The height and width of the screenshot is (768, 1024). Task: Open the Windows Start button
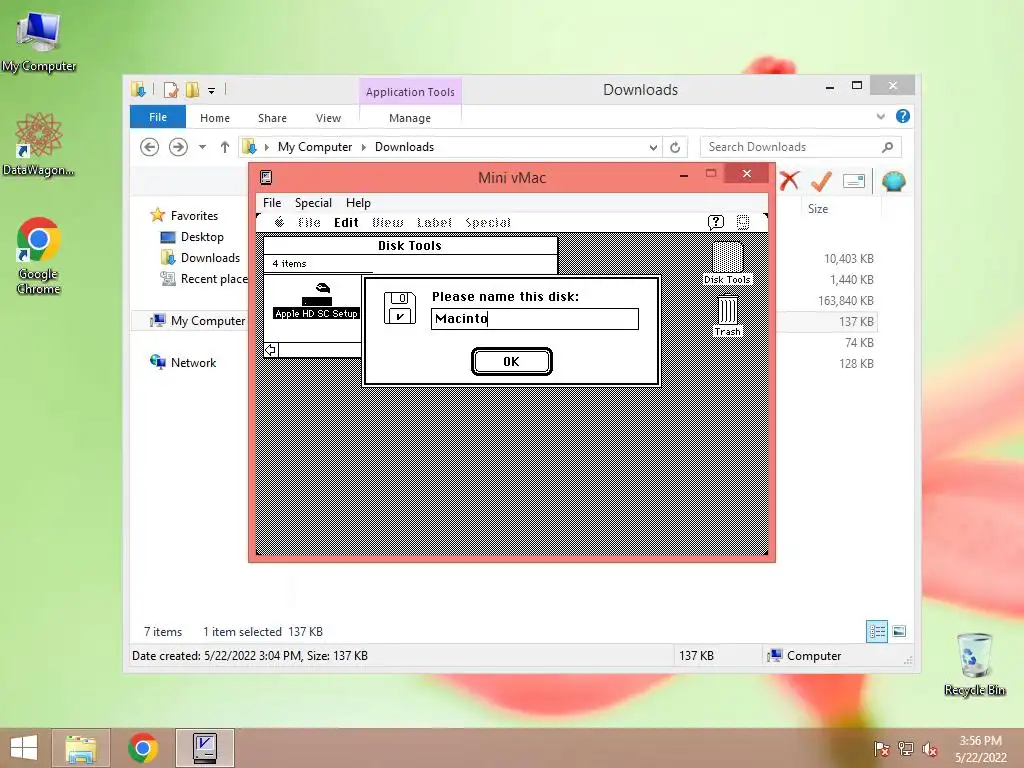pos(24,748)
